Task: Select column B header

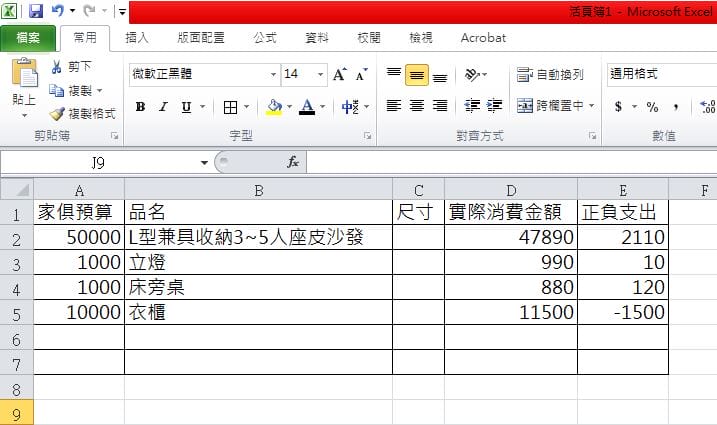Action: (x=258, y=190)
